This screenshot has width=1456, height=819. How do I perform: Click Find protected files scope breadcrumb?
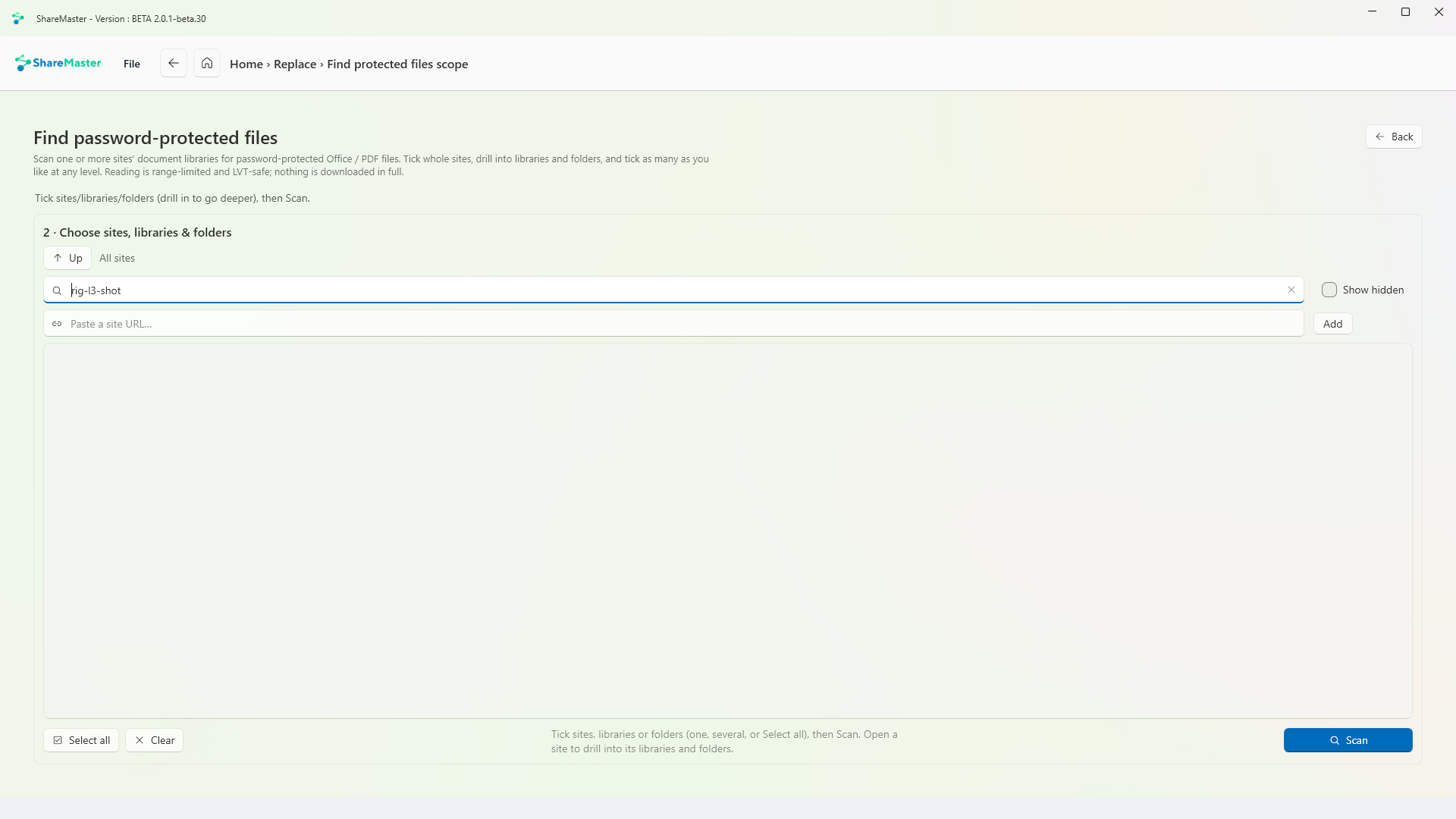click(397, 64)
